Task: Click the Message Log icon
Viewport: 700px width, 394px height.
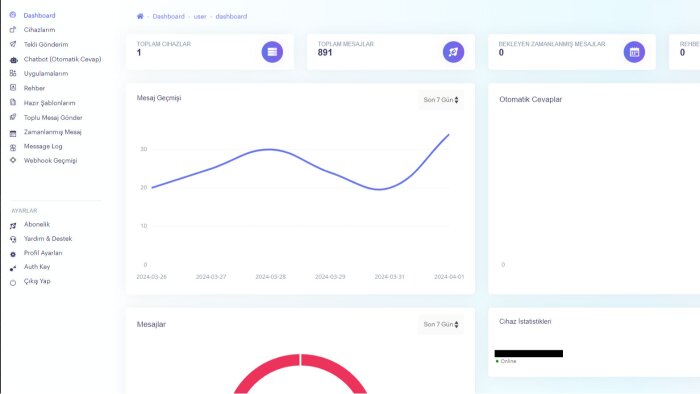Action: (12, 147)
